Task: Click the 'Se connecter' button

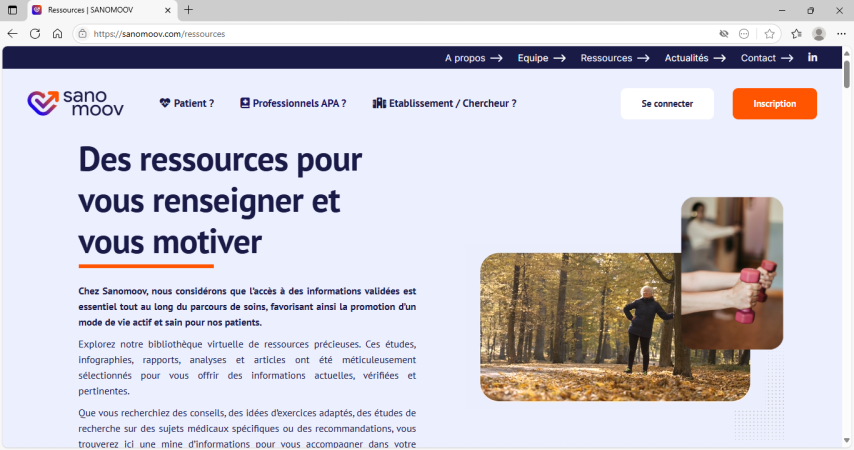Action: point(667,104)
